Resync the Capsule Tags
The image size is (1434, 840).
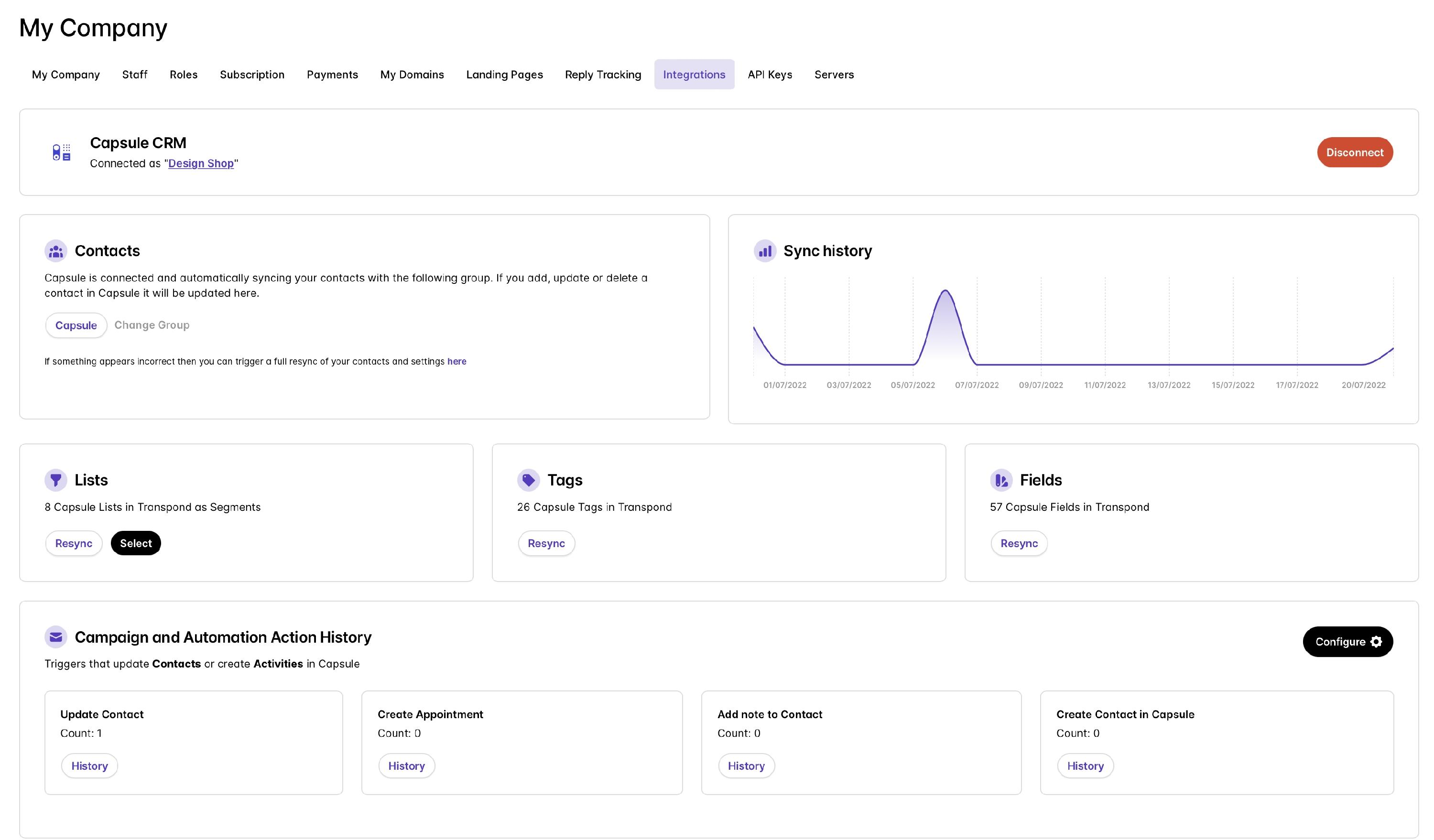tap(546, 543)
